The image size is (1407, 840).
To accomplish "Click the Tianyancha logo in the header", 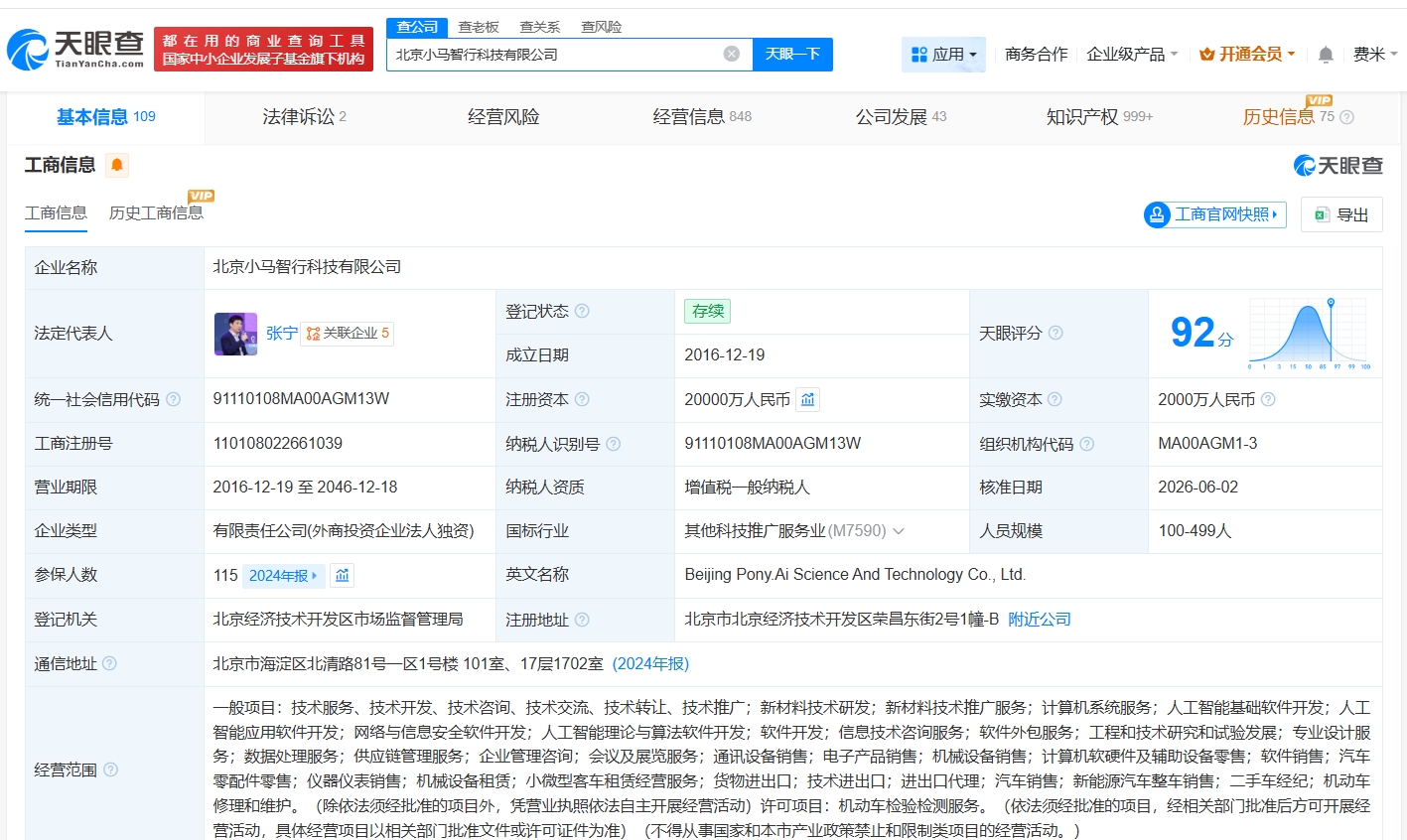I will coord(76,49).
